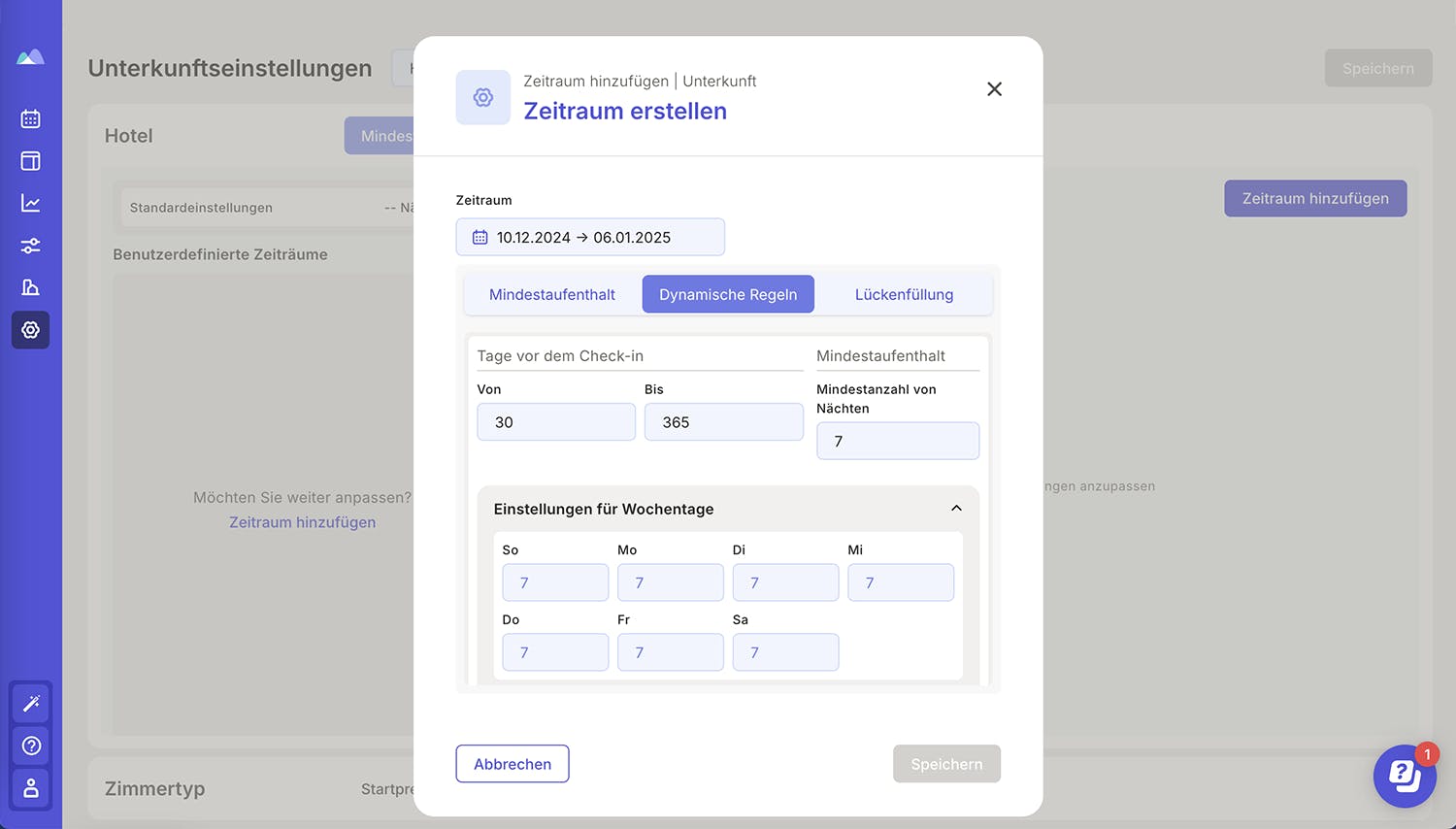
Task: Open the user profile sidebar icon
Action: pyautogui.click(x=31, y=787)
